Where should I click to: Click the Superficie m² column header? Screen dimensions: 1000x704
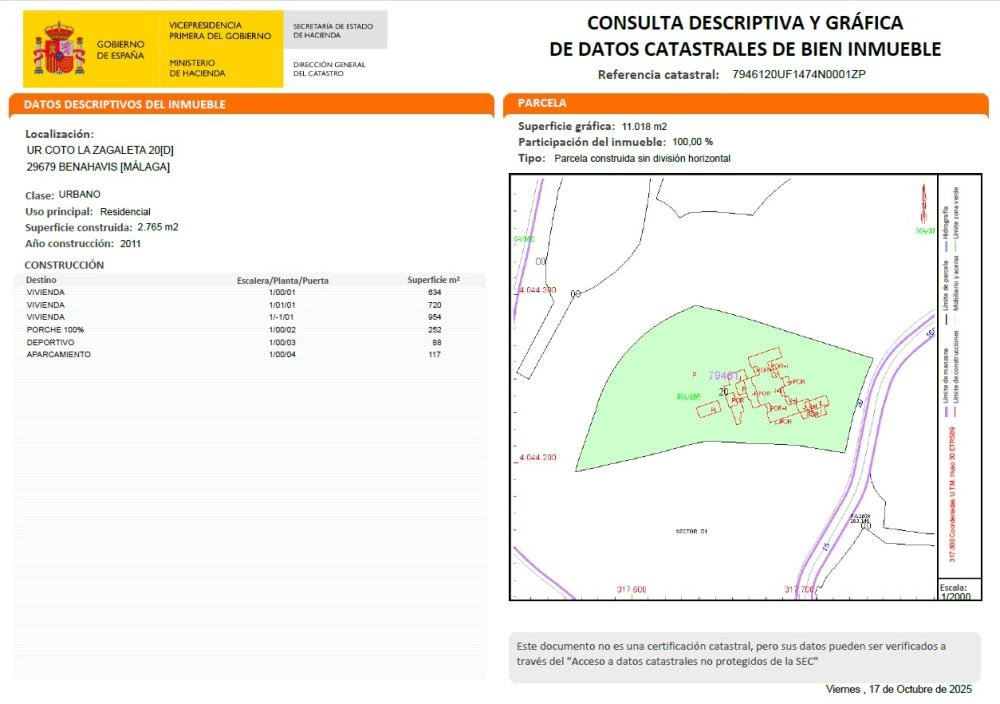tap(433, 280)
